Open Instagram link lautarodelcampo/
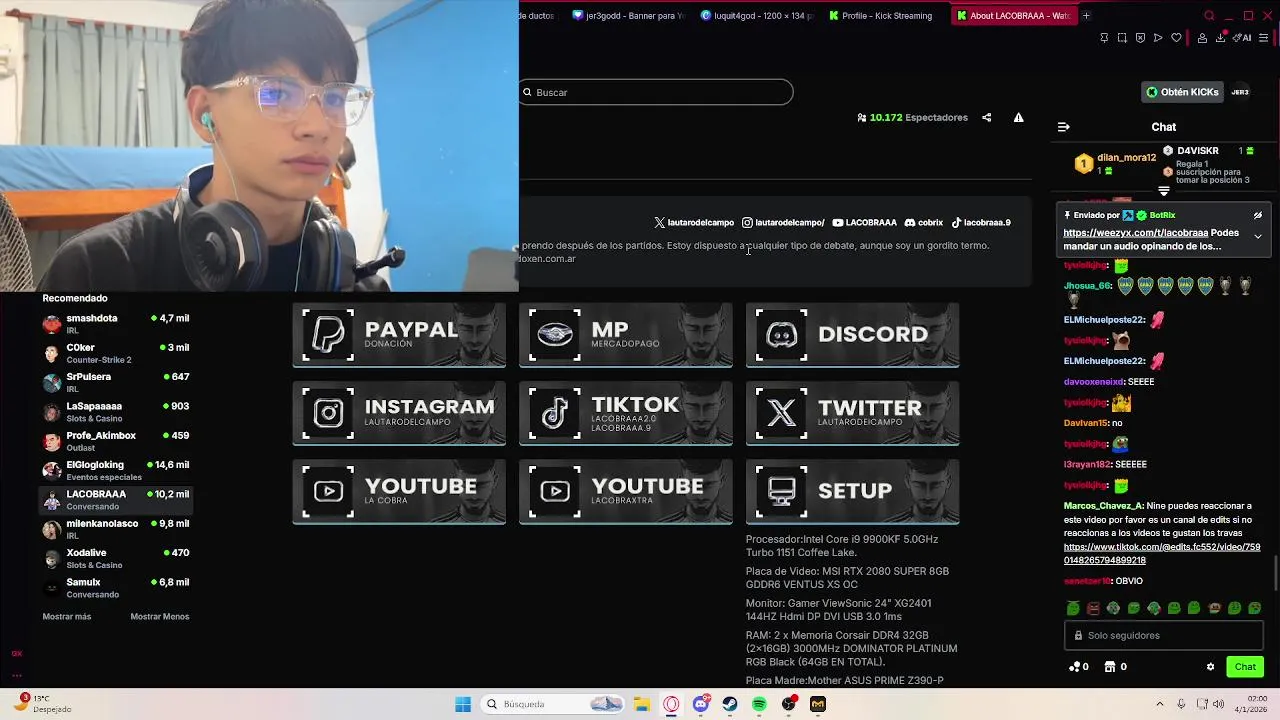Image resolution: width=1280 pixels, height=720 pixels. [x=783, y=223]
